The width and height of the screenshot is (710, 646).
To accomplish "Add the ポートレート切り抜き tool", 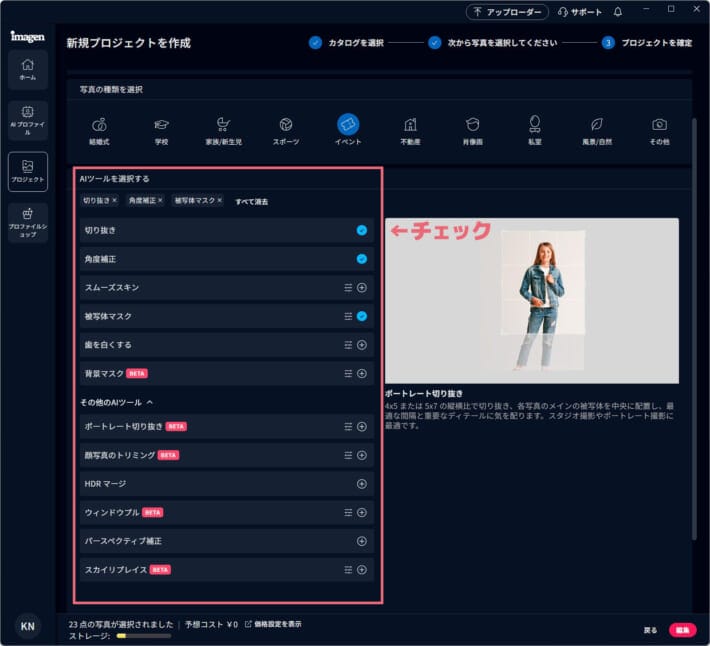I will tap(362, 426).
